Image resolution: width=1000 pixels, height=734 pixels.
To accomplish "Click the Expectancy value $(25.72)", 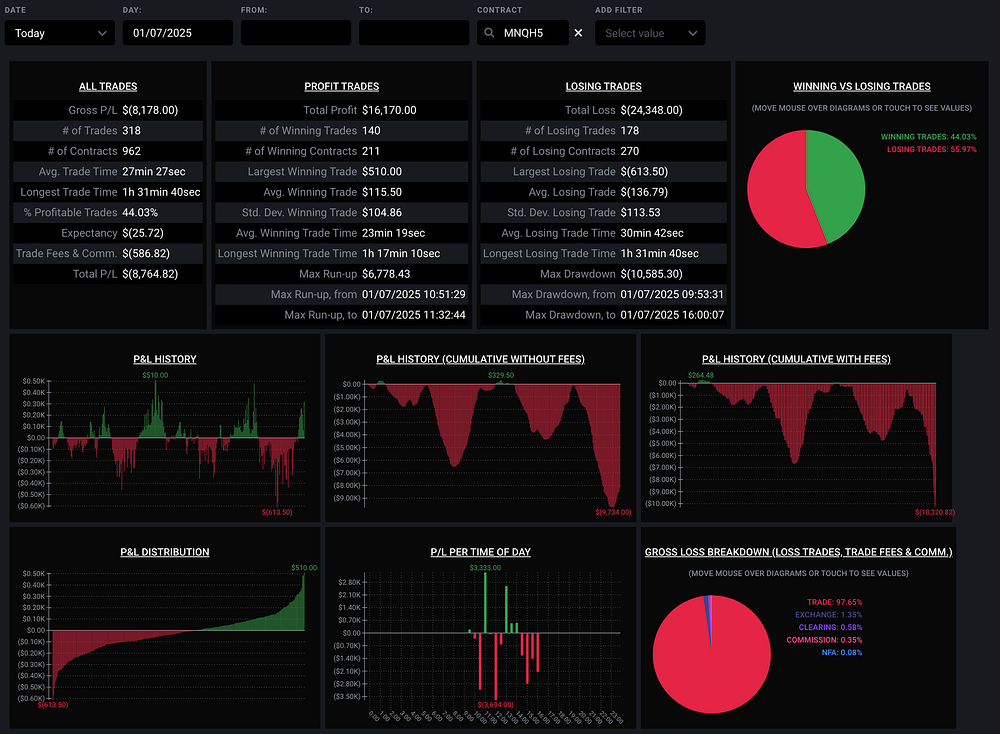I will point(143,233).
